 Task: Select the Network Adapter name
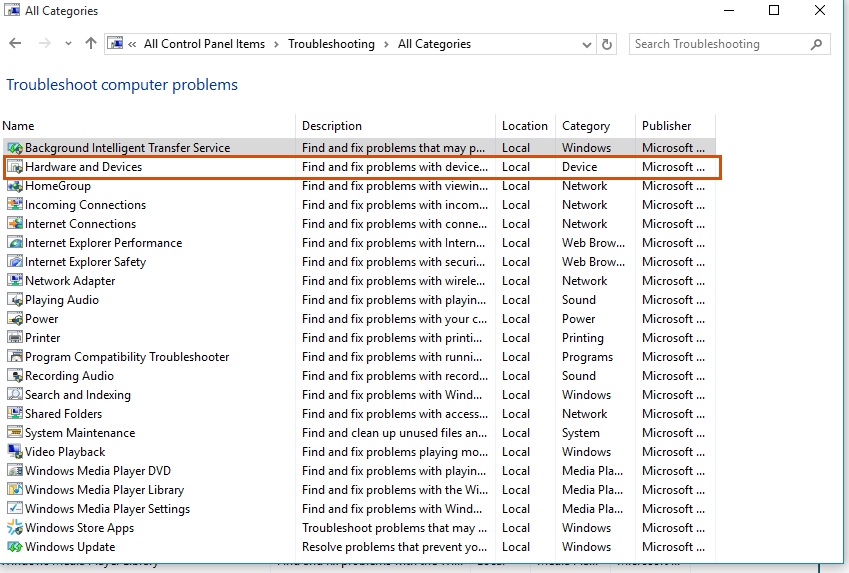coord(70,281)
